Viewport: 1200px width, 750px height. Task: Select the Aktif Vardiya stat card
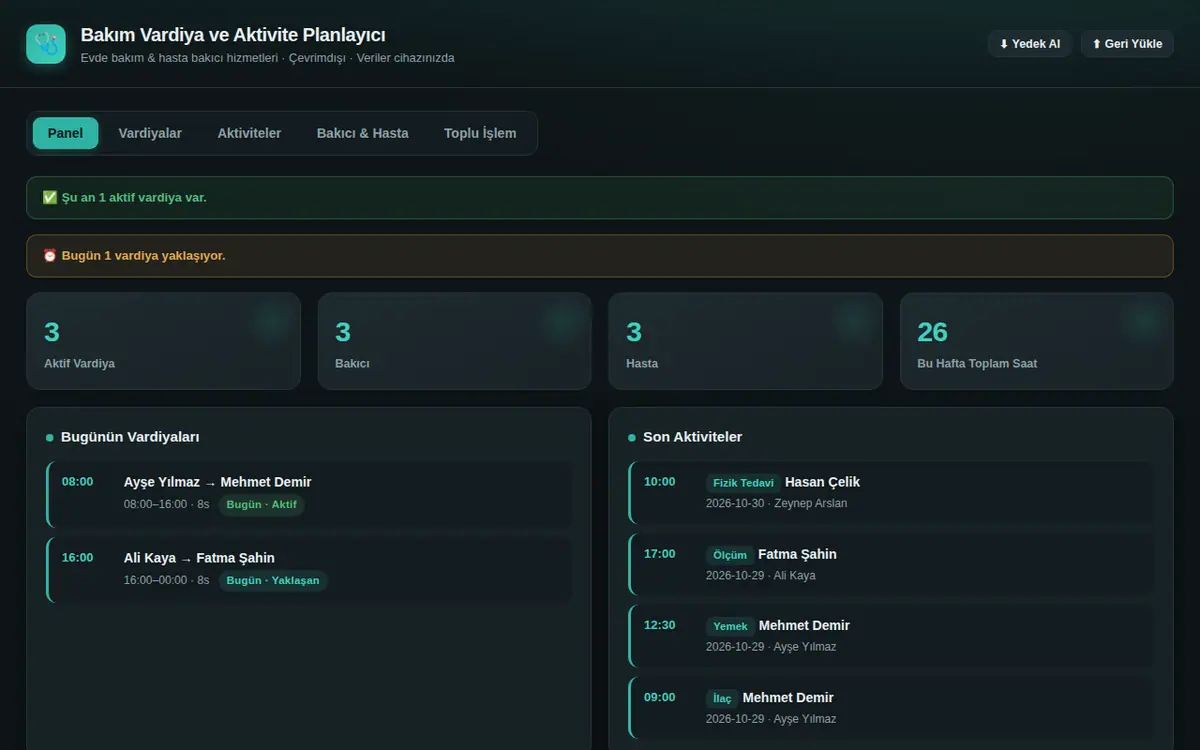coord(163,341)
